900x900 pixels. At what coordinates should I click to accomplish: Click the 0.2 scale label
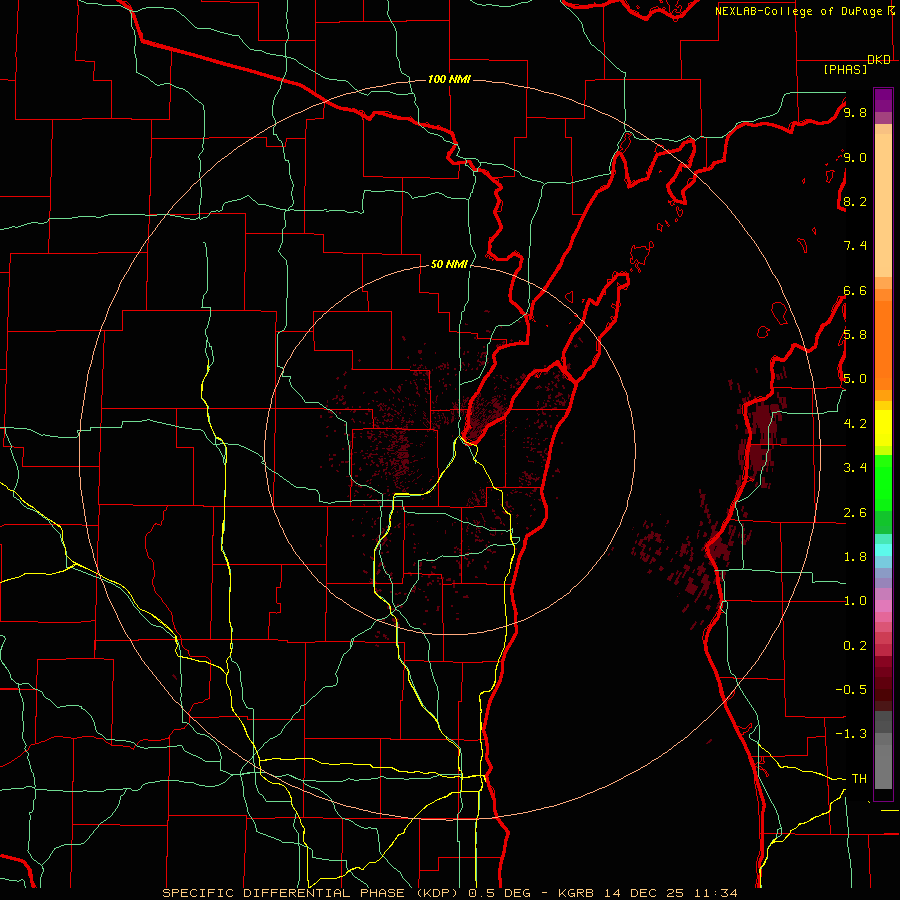pos(855,645)
